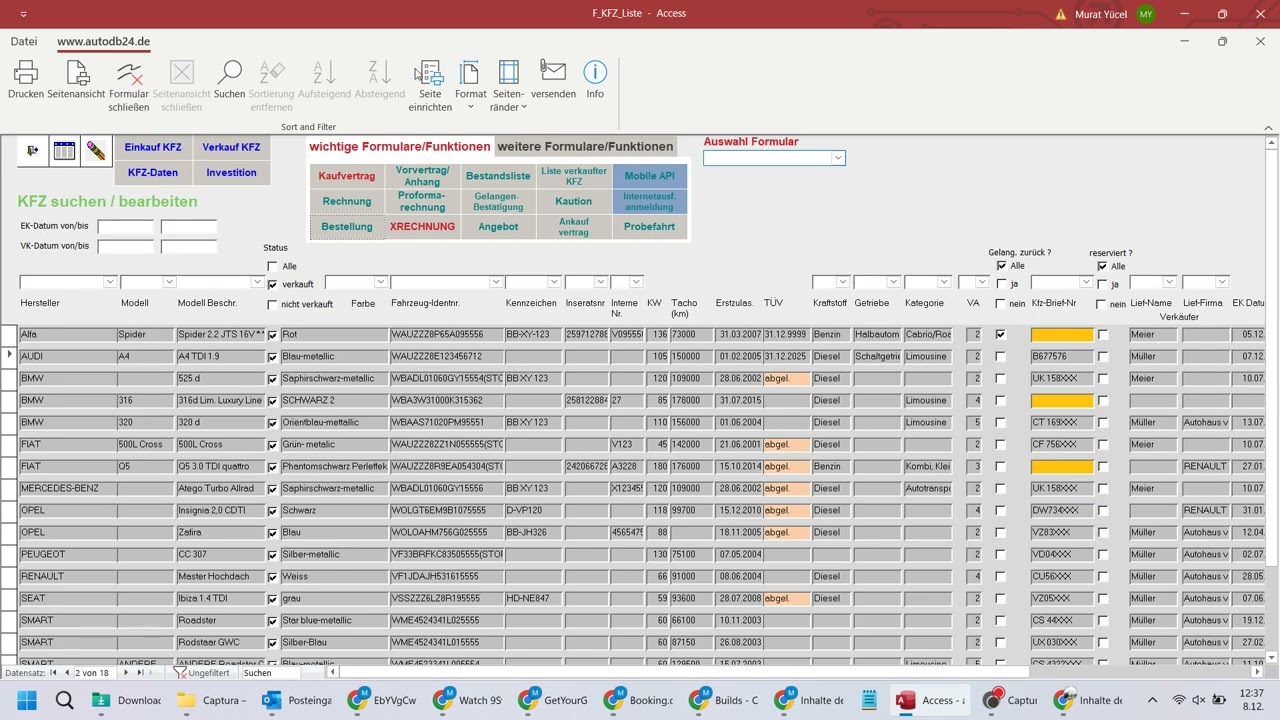The height and width of the screenshot is (720, 1280).
Task: Click the versenden envelope icon
Action: coord(553,79)
